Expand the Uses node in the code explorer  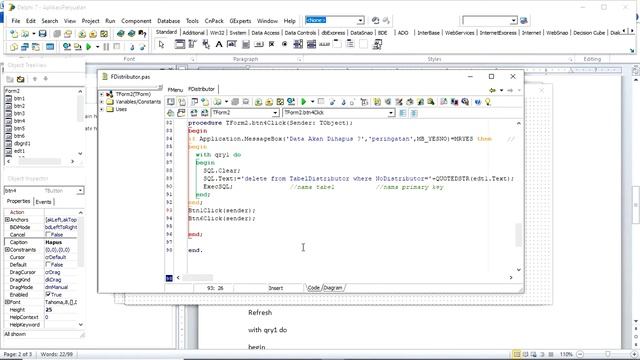pos(102,109)
